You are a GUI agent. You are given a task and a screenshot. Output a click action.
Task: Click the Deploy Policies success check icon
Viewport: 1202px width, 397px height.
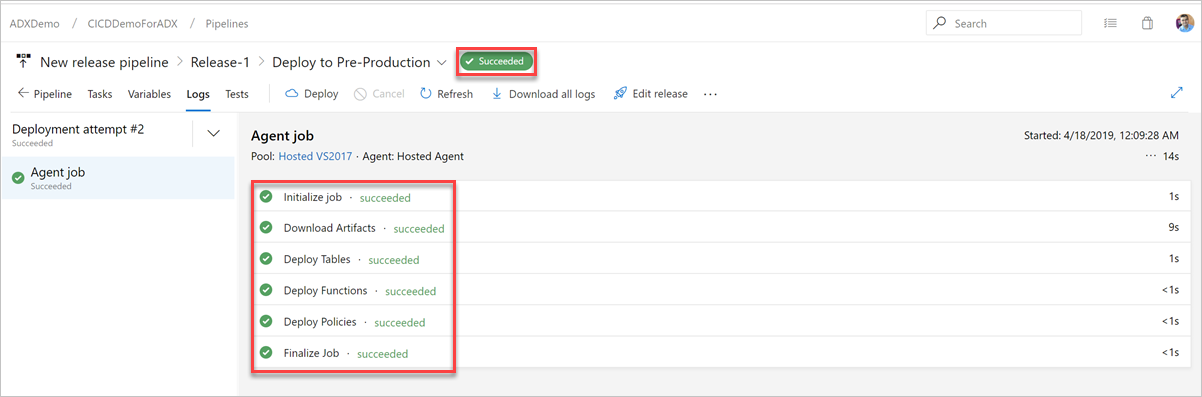click(x=266, y=321)
